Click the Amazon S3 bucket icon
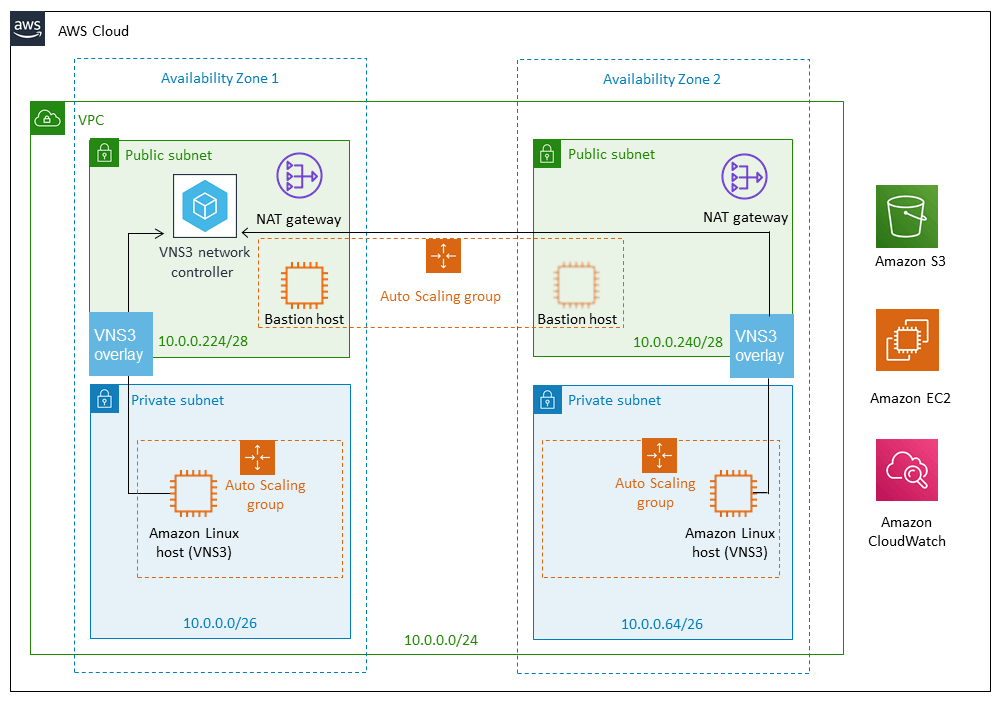Viewport: 1001px width, 703px height. [907, 216]
